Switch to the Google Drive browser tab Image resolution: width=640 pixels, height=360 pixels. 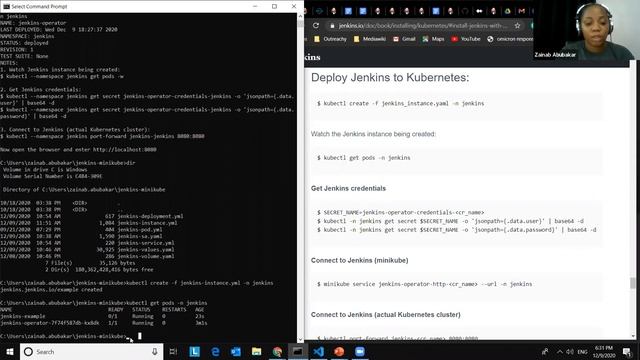[507, 11]
